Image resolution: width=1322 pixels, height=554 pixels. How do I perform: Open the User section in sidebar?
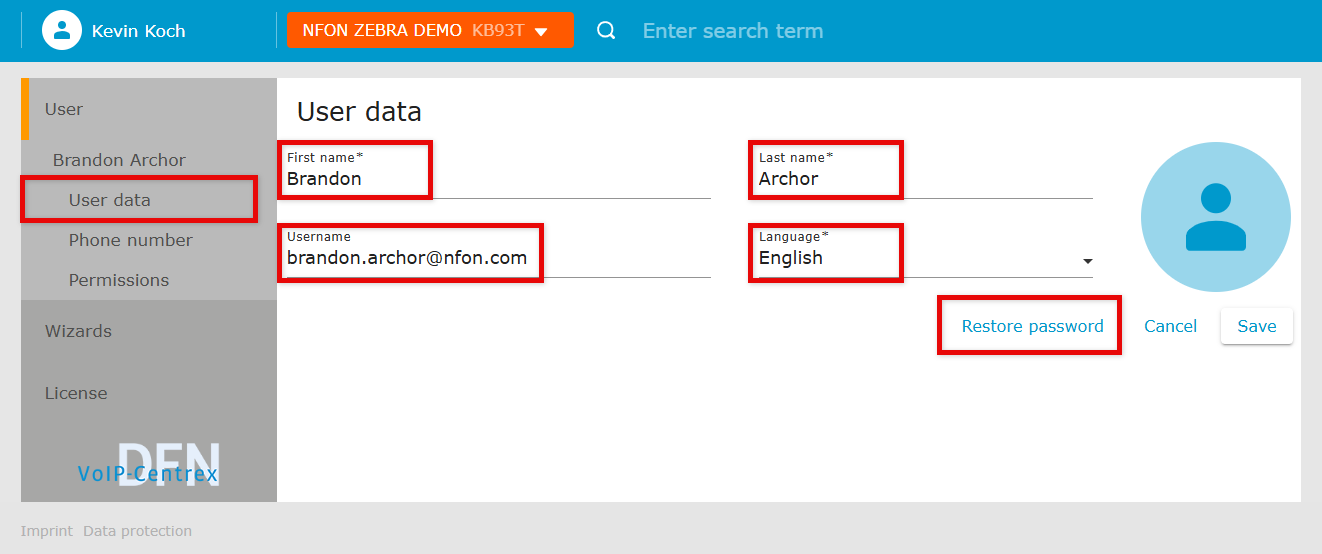pos(64,109)
